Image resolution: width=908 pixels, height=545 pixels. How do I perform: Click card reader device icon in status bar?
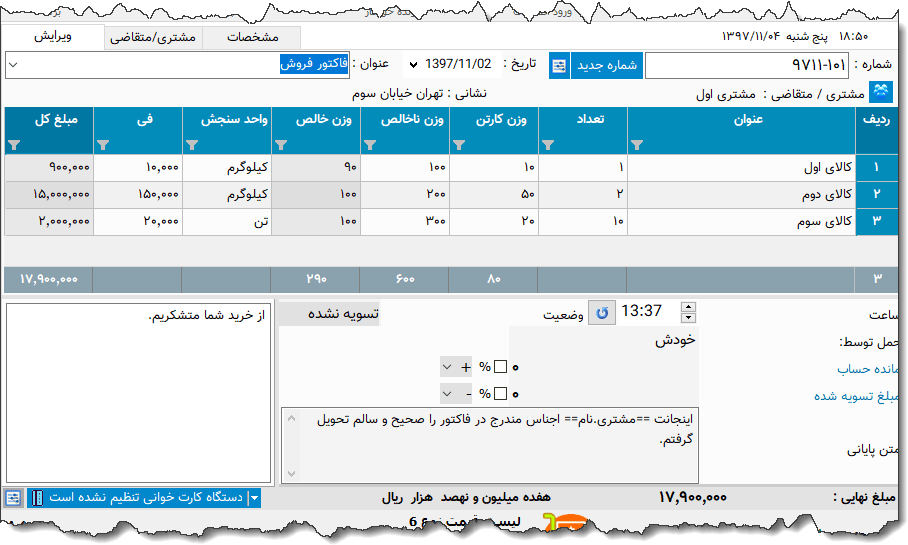tap(37, 498)
